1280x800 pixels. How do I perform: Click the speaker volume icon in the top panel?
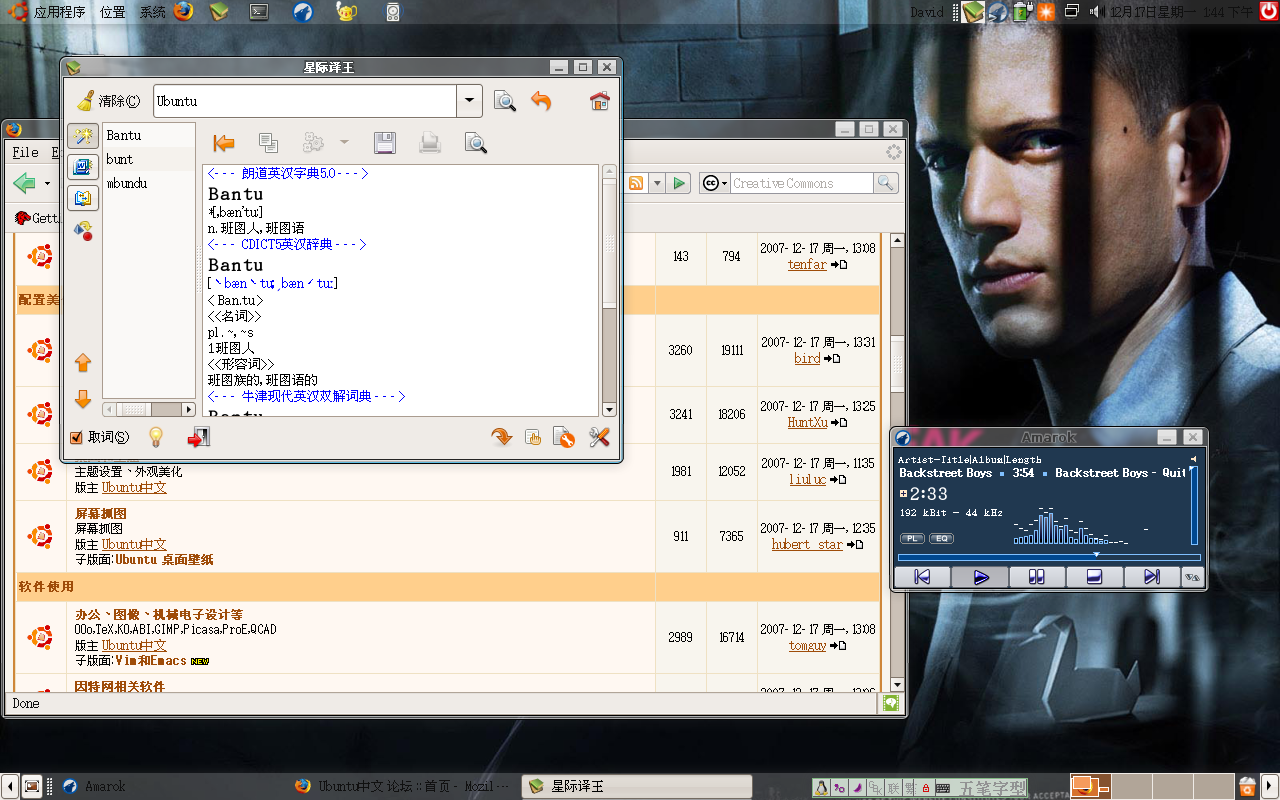click(1095, 12)
